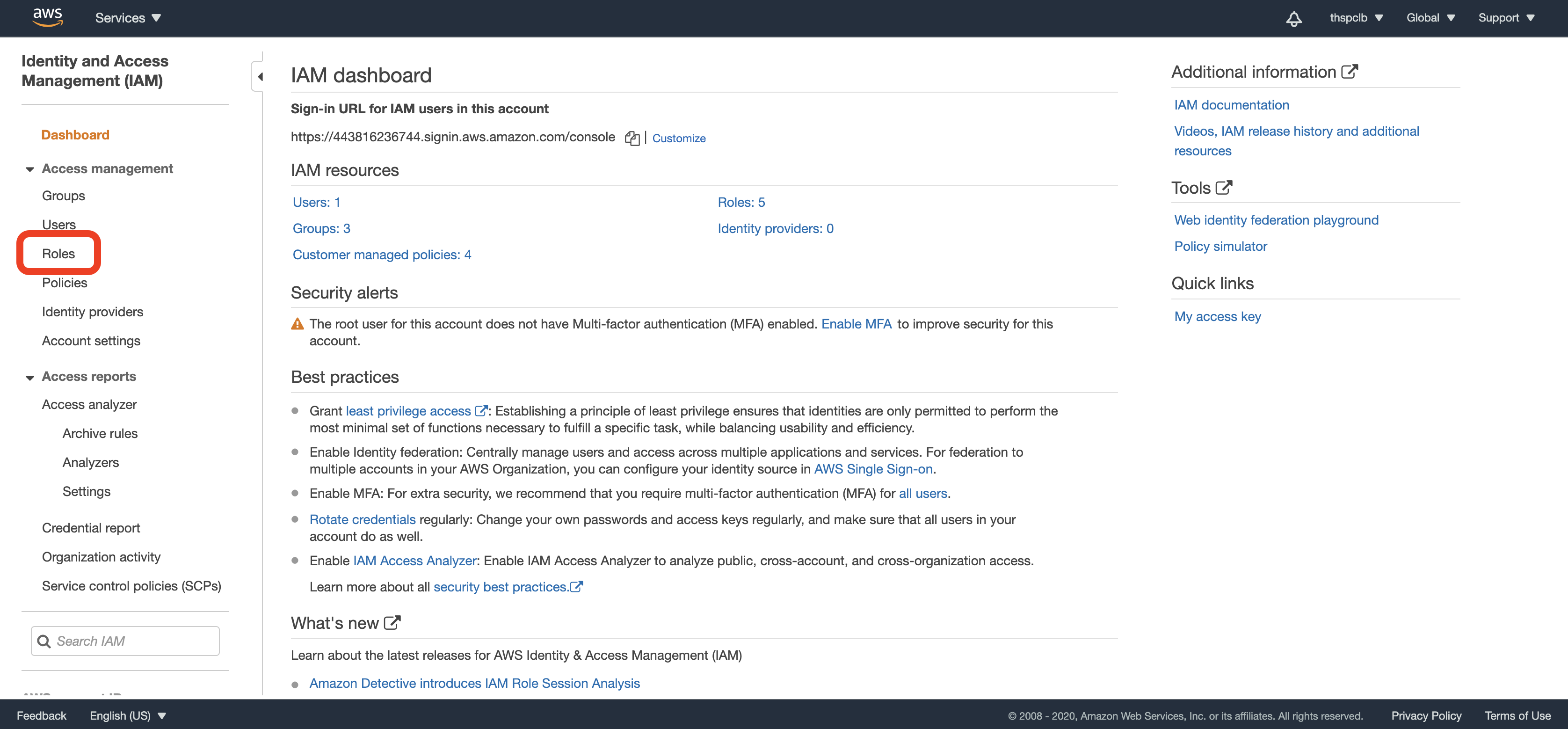
Task: Open the Services dropdown menu
Action: [128, 18]
